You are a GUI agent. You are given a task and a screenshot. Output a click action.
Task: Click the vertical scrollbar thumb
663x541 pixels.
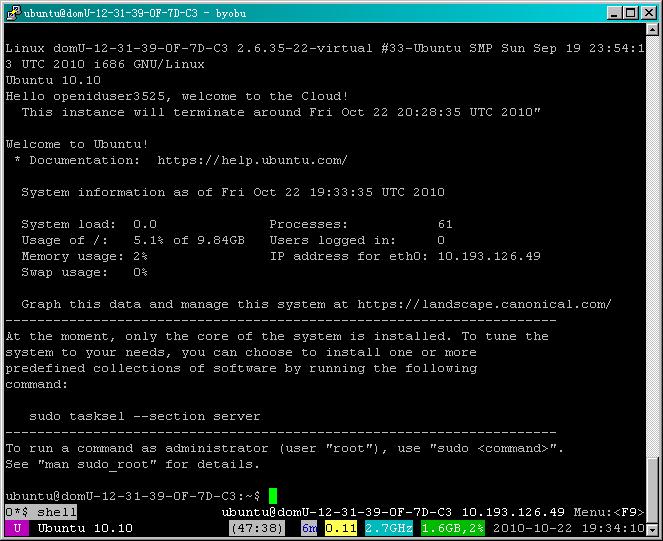(652, 489)
